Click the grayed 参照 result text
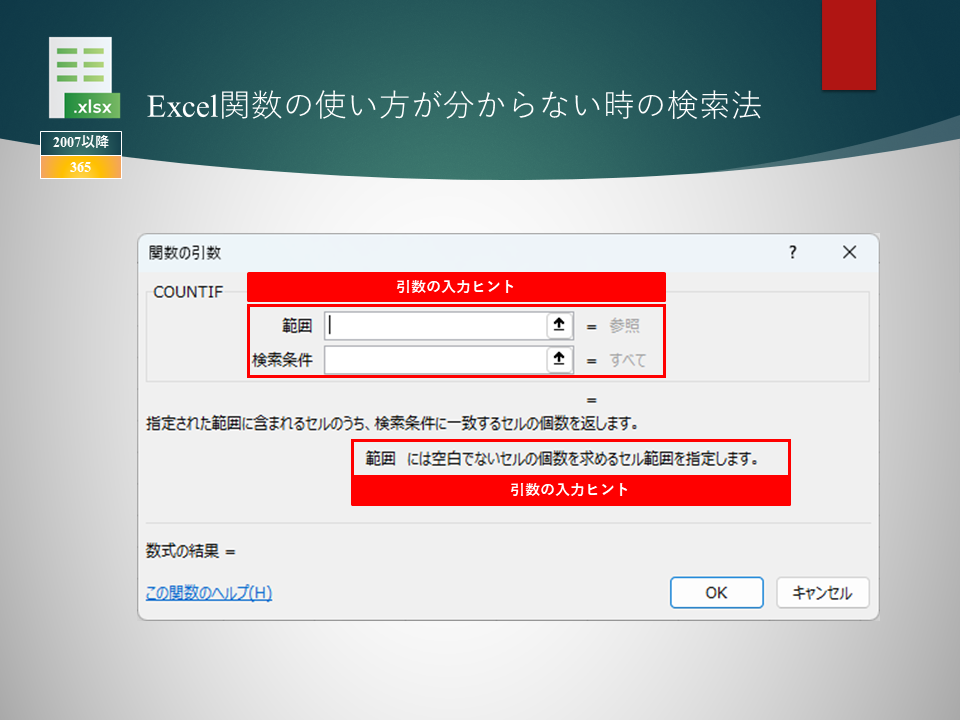This screenshot has width=960, height=720. coord(624,326)
